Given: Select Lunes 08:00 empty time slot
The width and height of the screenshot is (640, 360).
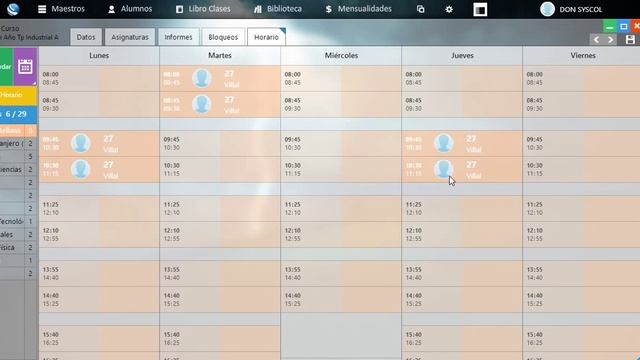Looking at the screenshot, I should click(x=99, y=78).
